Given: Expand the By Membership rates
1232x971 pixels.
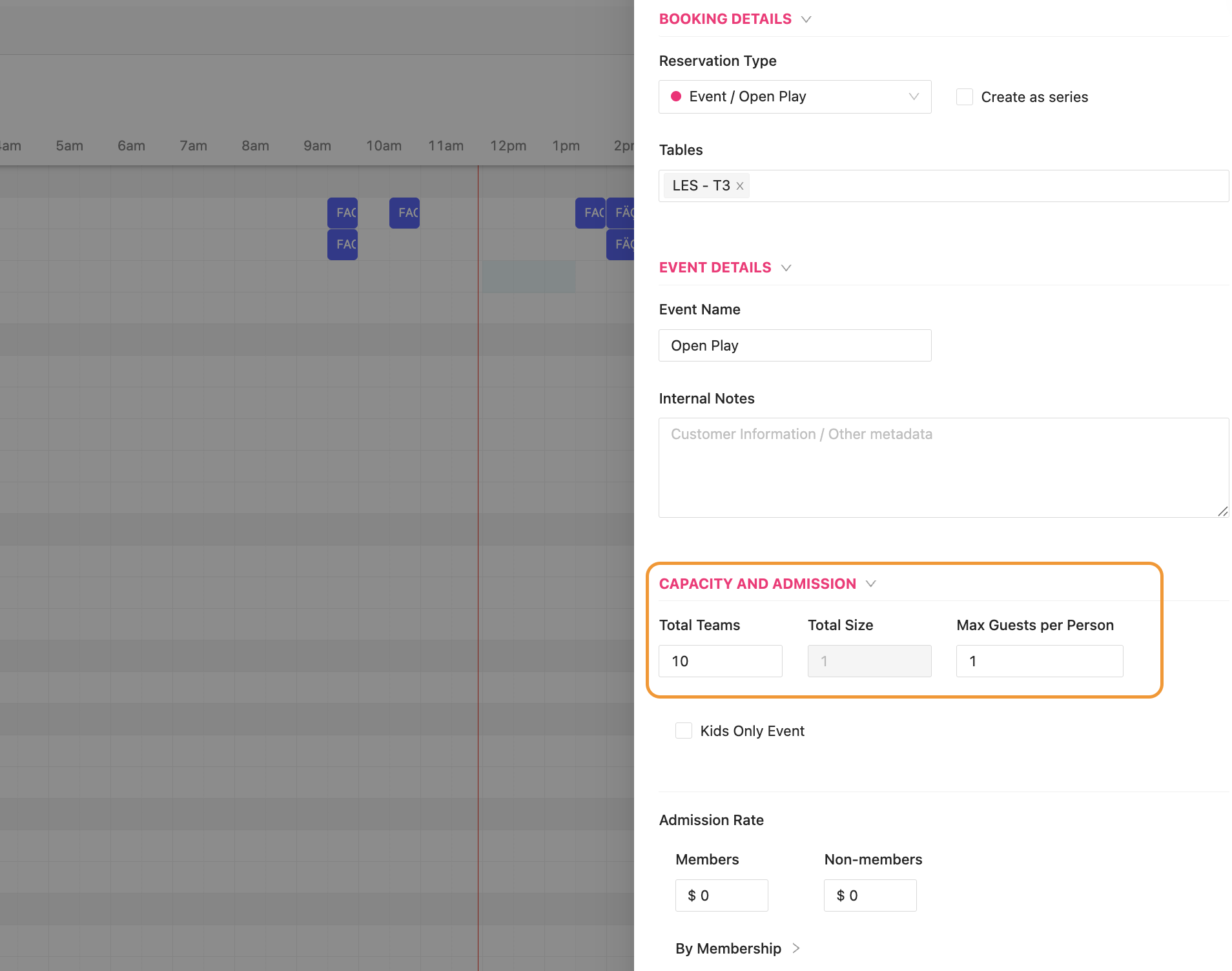Looking at the screenshot, I should [796, 948].
